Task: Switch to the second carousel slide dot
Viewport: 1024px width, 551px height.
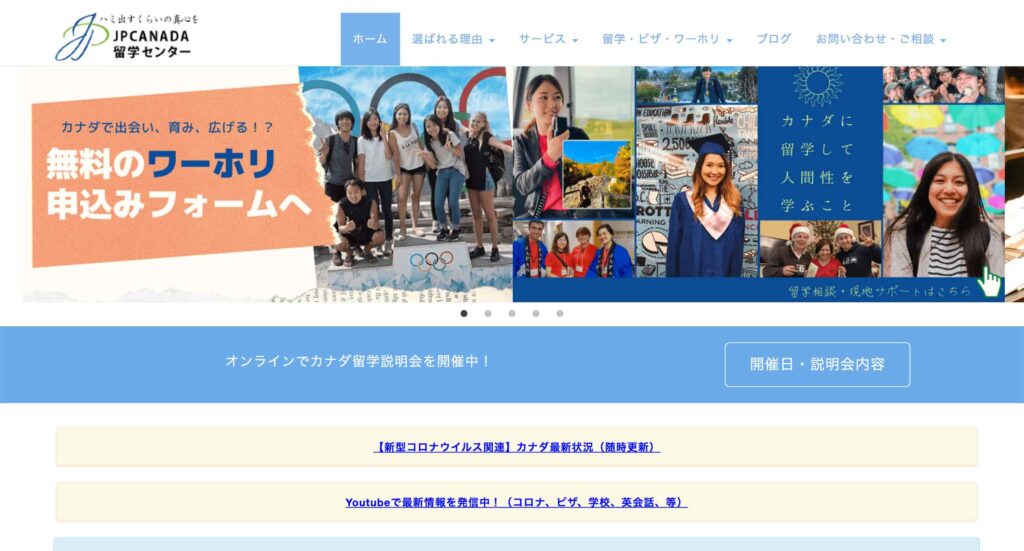Action: coord(488,313)
